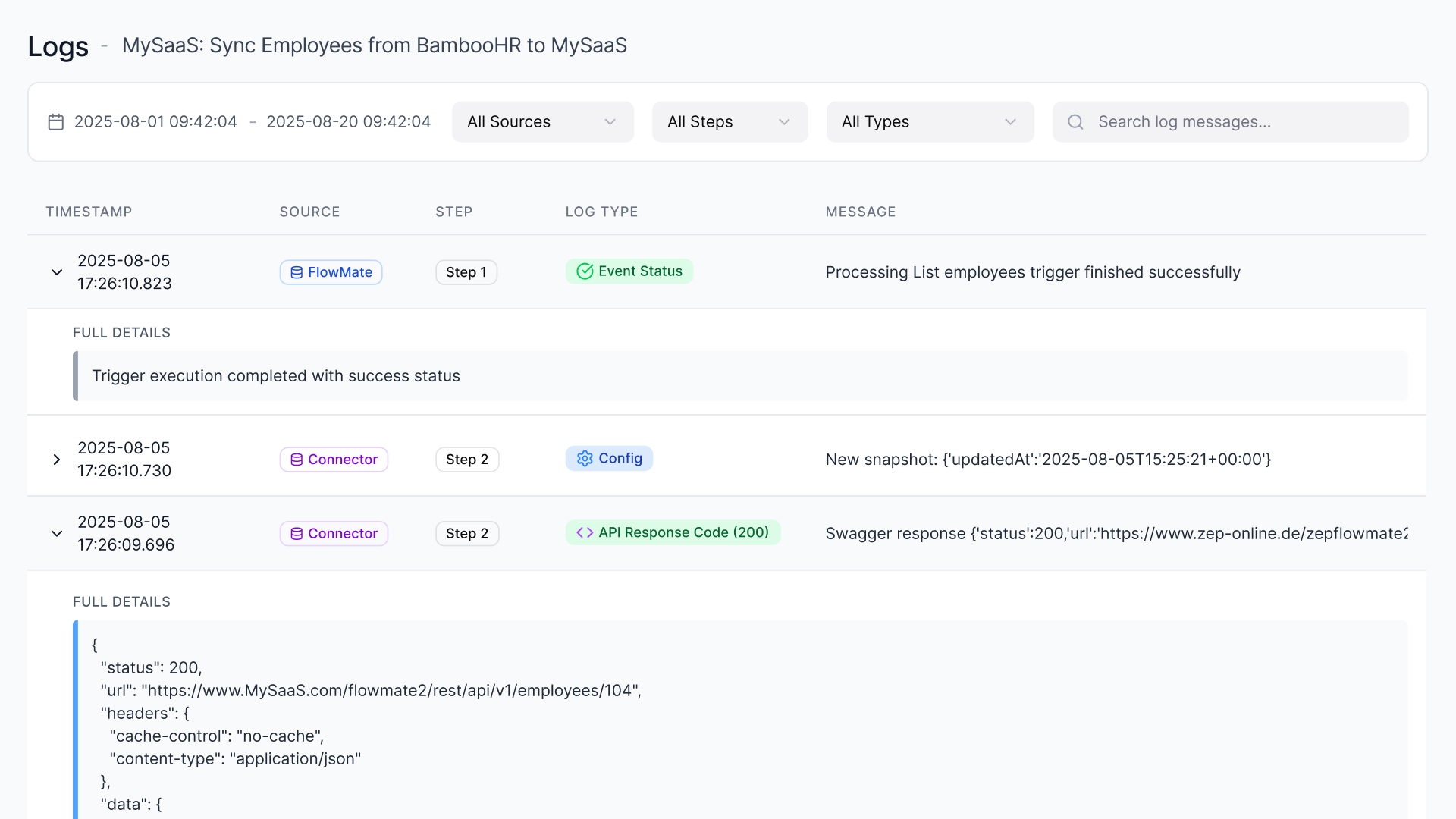
Task: Click the API Response Code brackets icon
Action: [584, 533]
